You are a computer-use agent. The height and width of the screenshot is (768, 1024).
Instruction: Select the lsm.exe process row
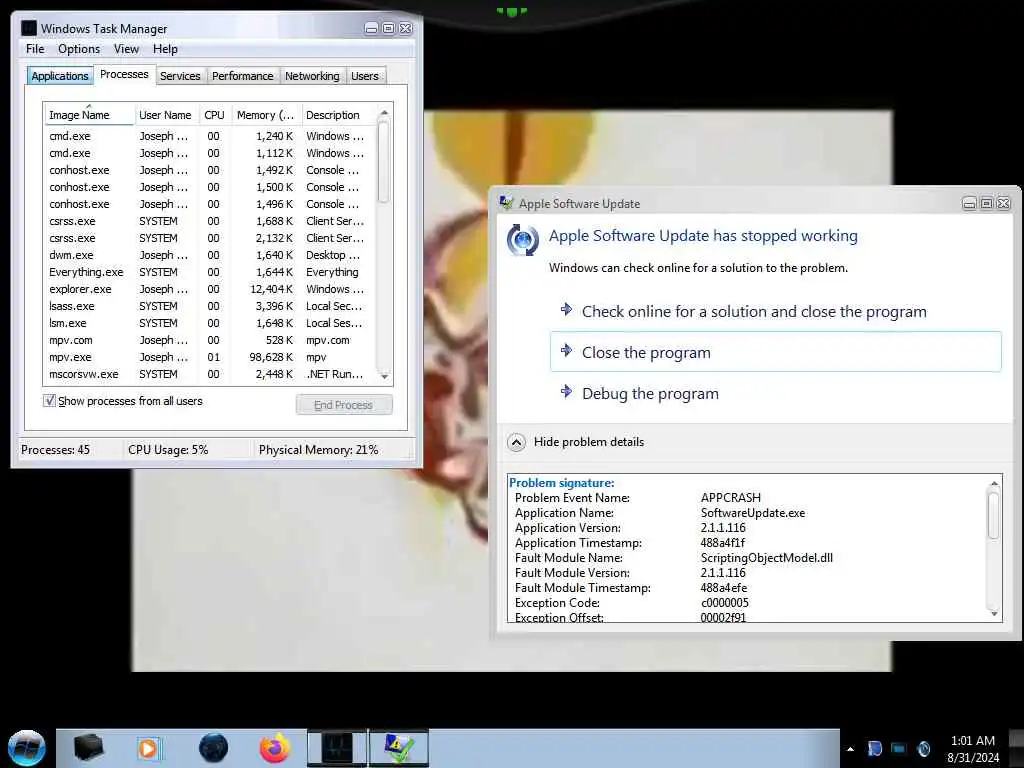[x=210, y=323]
